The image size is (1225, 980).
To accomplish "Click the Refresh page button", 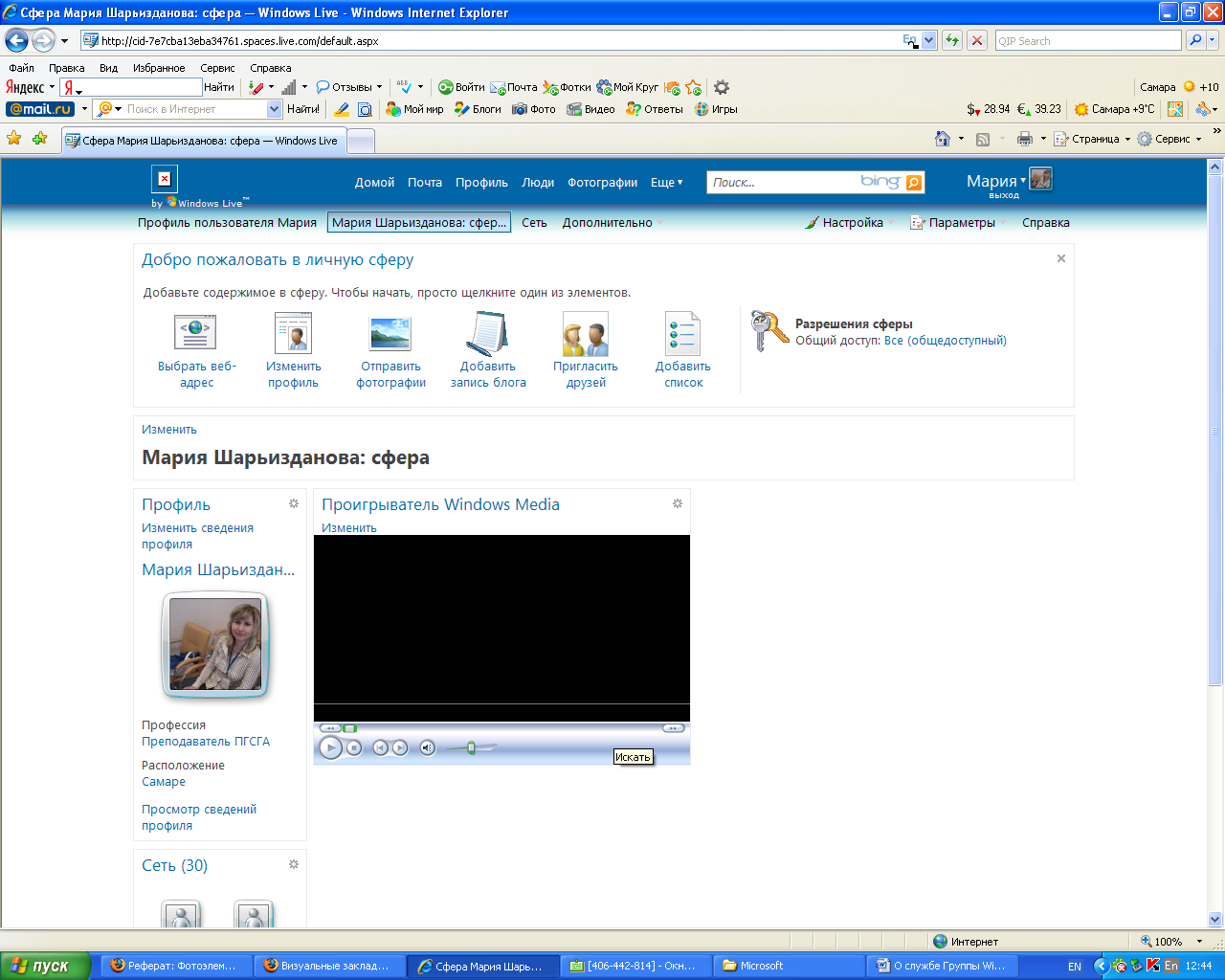I will (x=951, y=40).
